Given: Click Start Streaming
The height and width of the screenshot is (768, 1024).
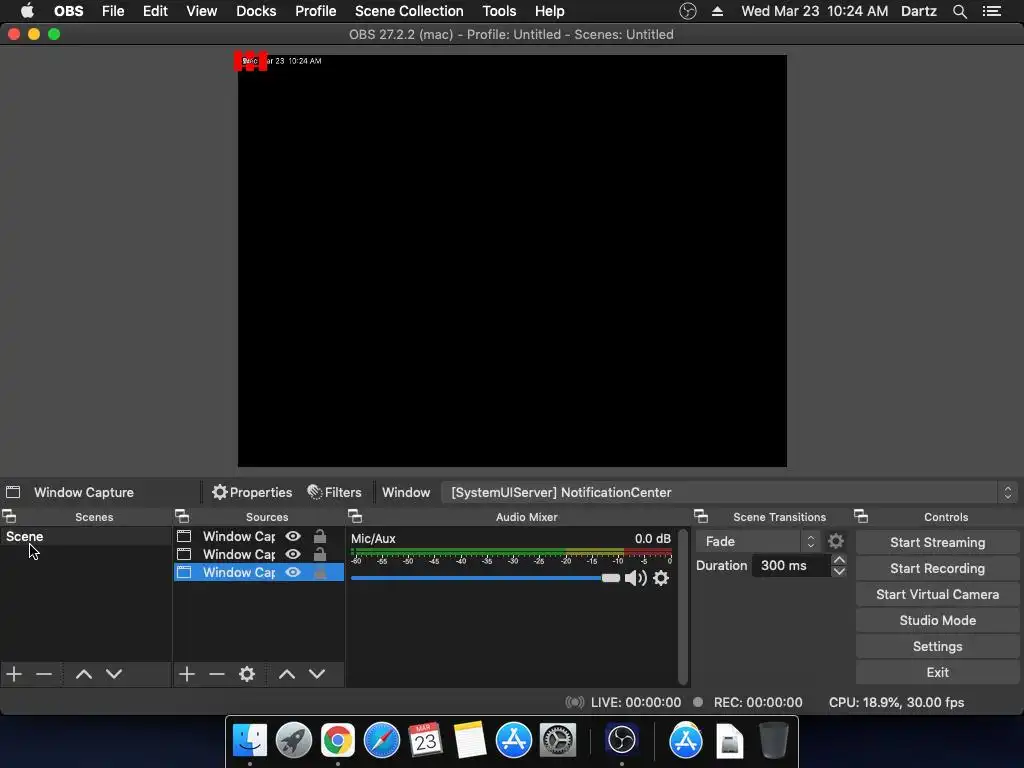Looking at the screenshot, I should (x=937, y=543).
